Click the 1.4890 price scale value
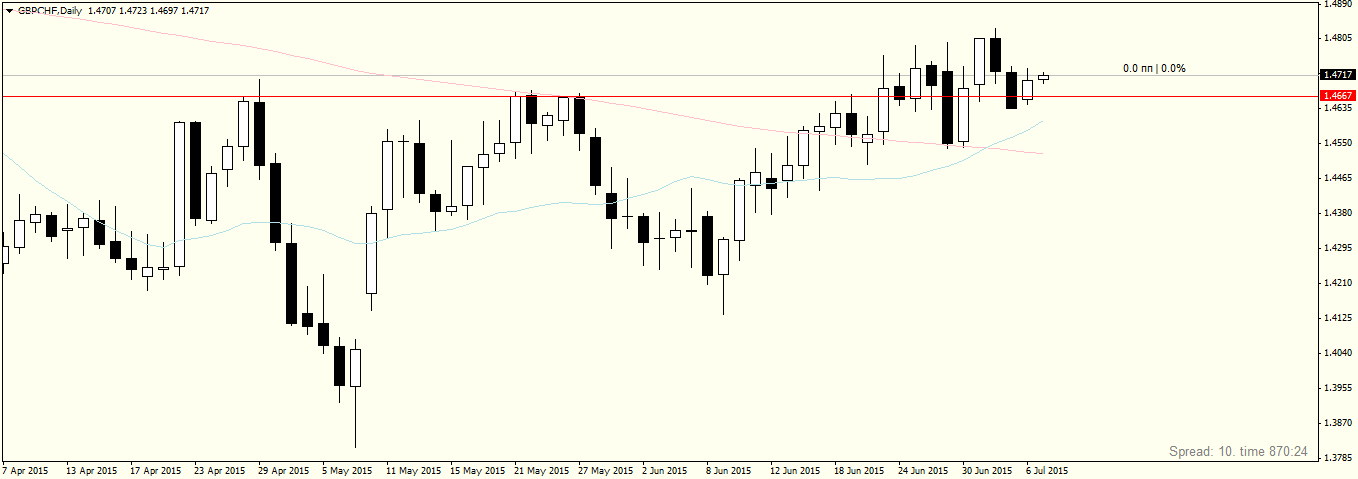The width and height of the screenshot is (1358, 479). (1339, 4)
